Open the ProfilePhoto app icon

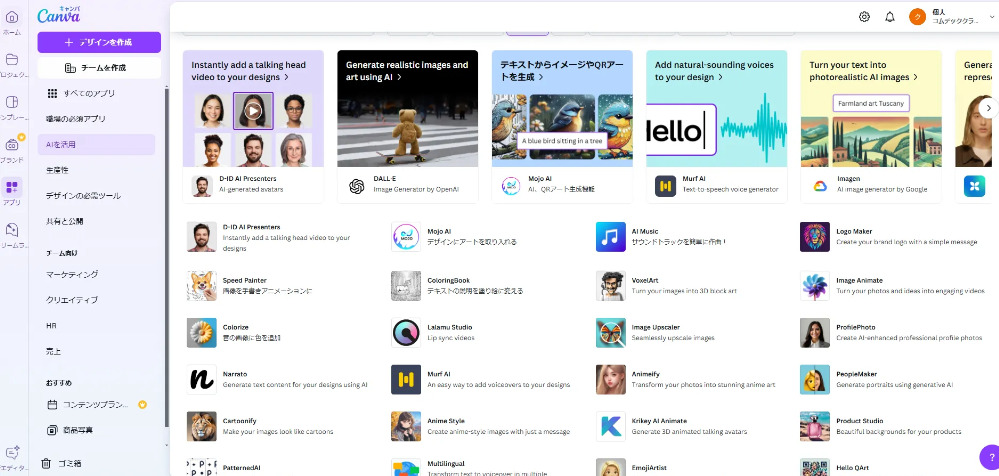815,333
